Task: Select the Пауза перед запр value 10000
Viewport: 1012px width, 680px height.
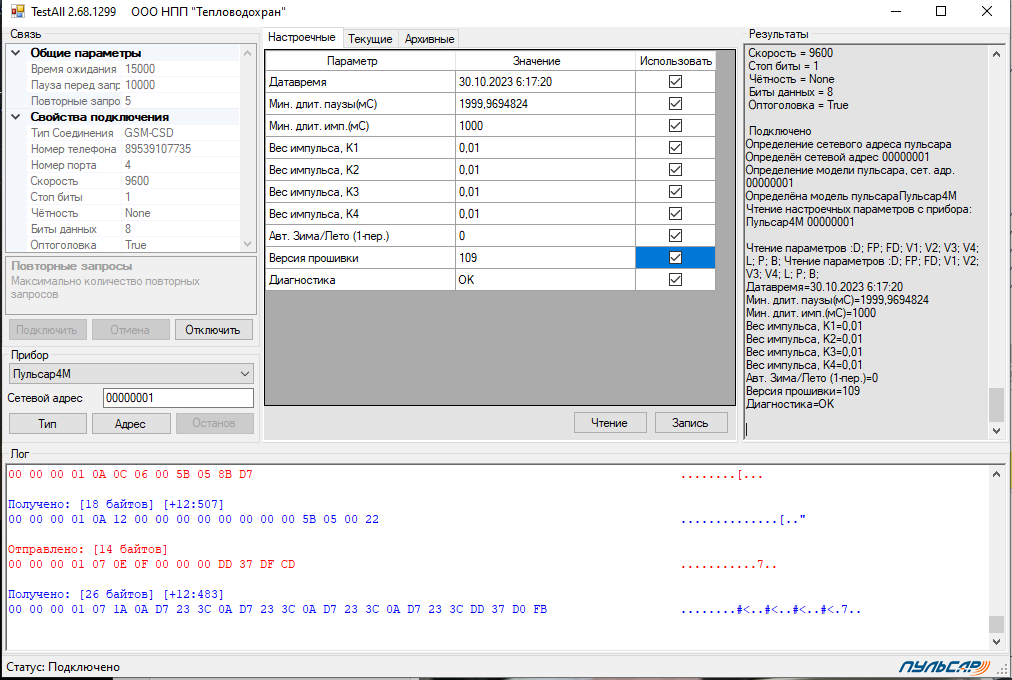Action: [x=180, y=85]
